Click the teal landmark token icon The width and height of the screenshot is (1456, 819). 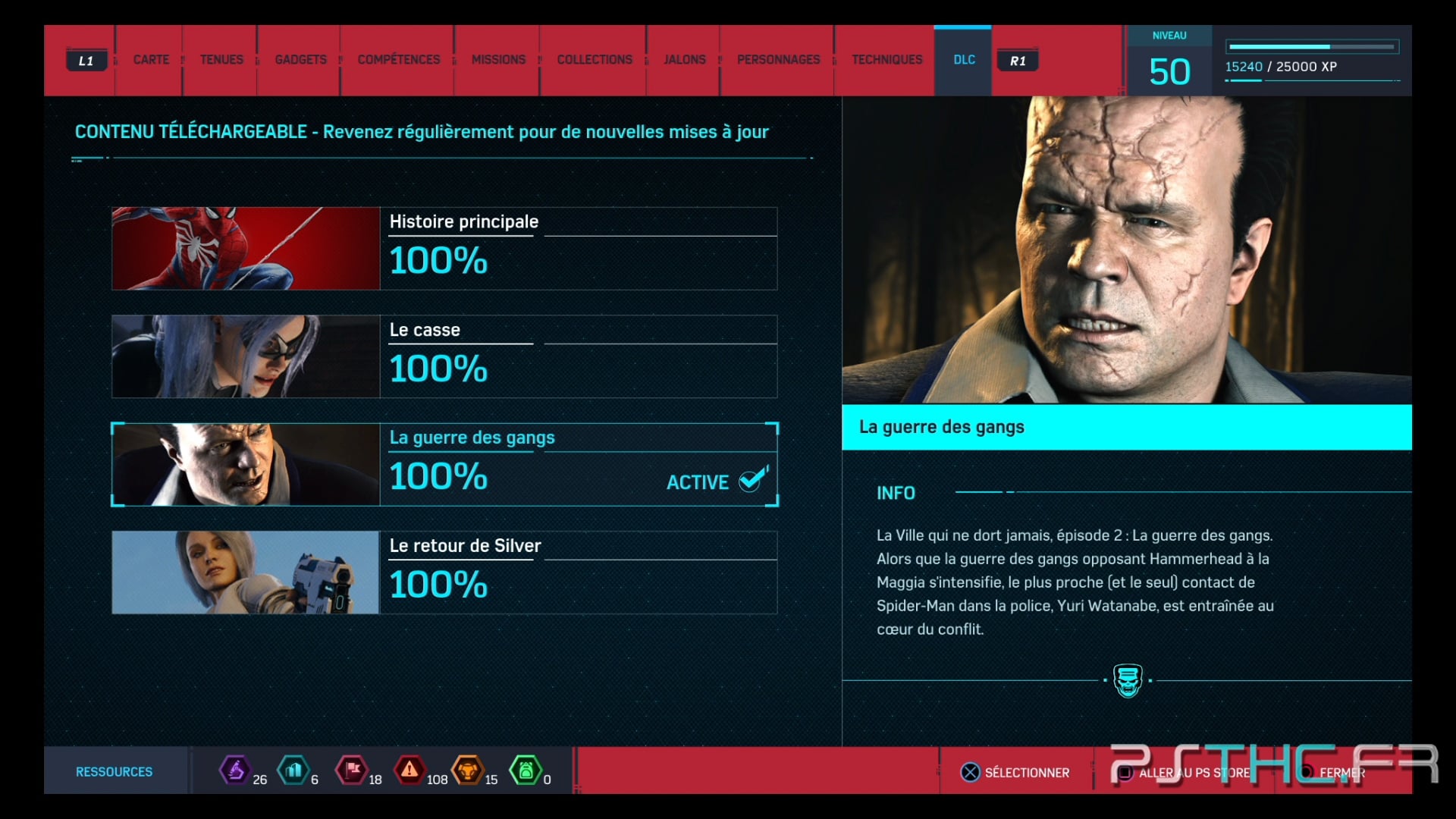coord(293,770)
